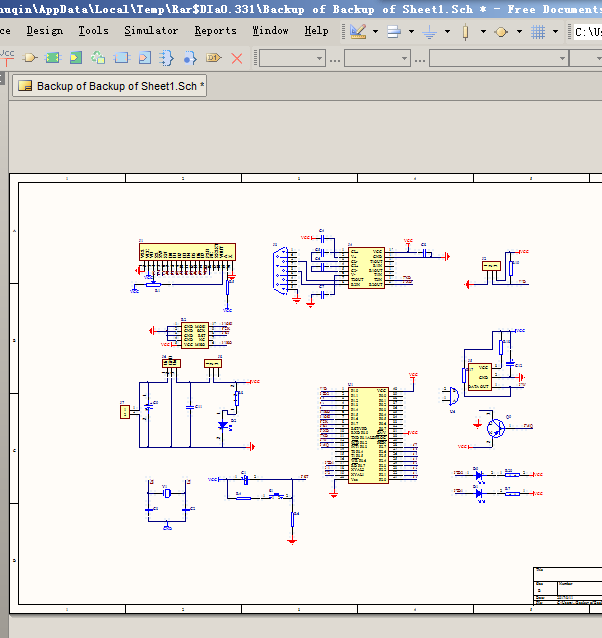The width and height of the screenshot is (602, 638).
Task: Open the wide third formatting combo box
Action: [x=499, y=58]
